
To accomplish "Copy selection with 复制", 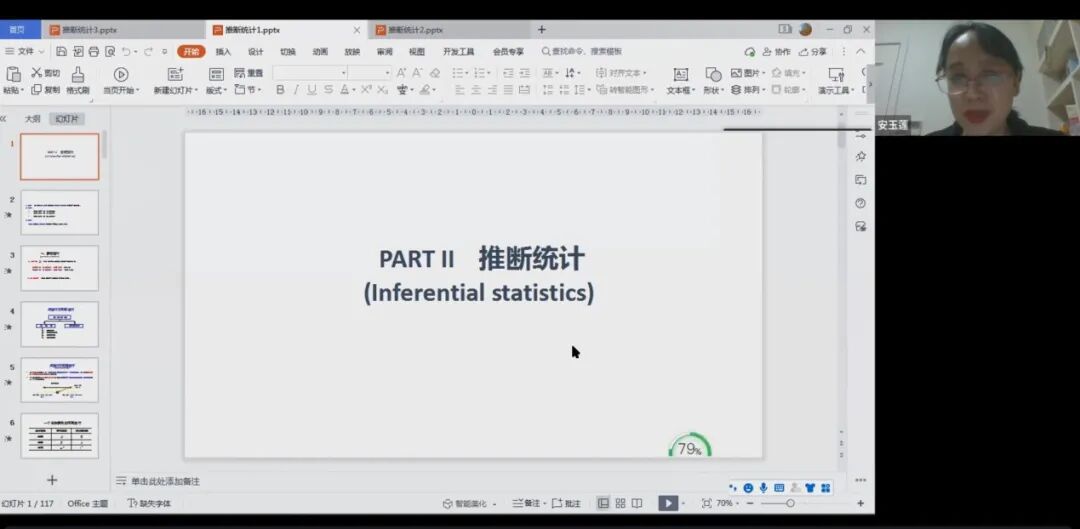I will 45,90.
